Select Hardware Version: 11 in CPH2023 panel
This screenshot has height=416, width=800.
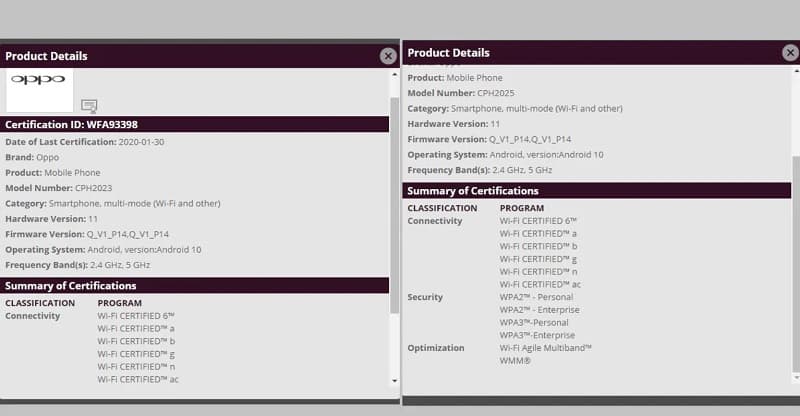click(x=51, y=218)
